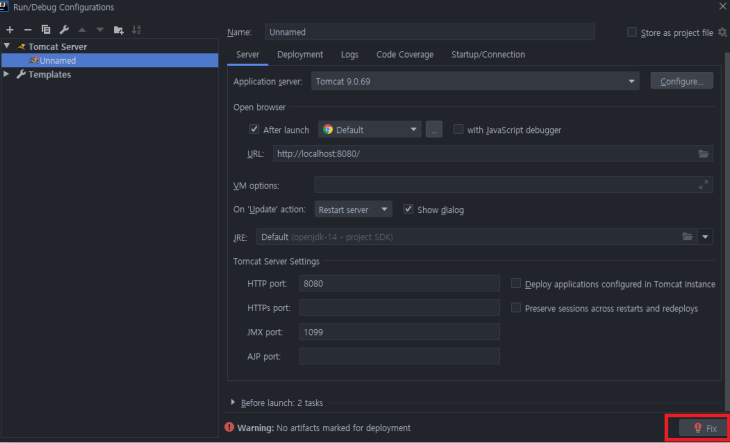
Task: Open the Default browser dropdown
Action: [x=370, y=129]
